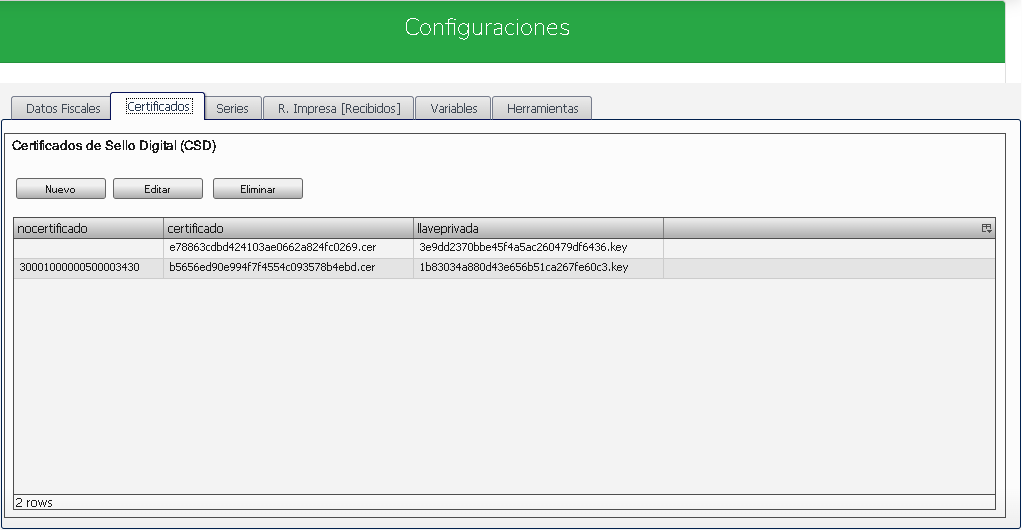
Task: Open the Series tab
Action: (232, 108)
